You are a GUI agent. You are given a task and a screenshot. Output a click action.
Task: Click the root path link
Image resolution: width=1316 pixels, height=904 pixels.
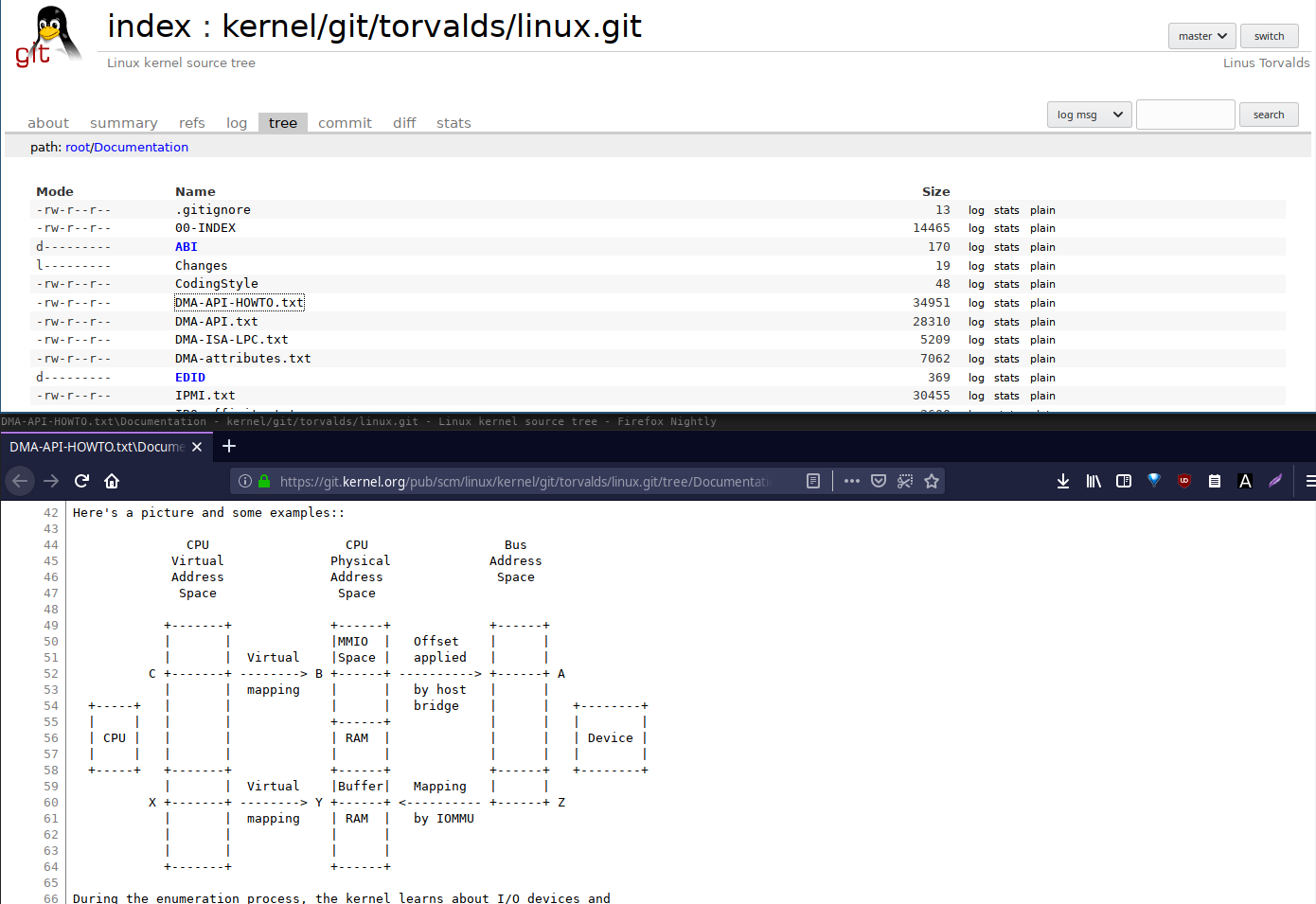[78, 147]
